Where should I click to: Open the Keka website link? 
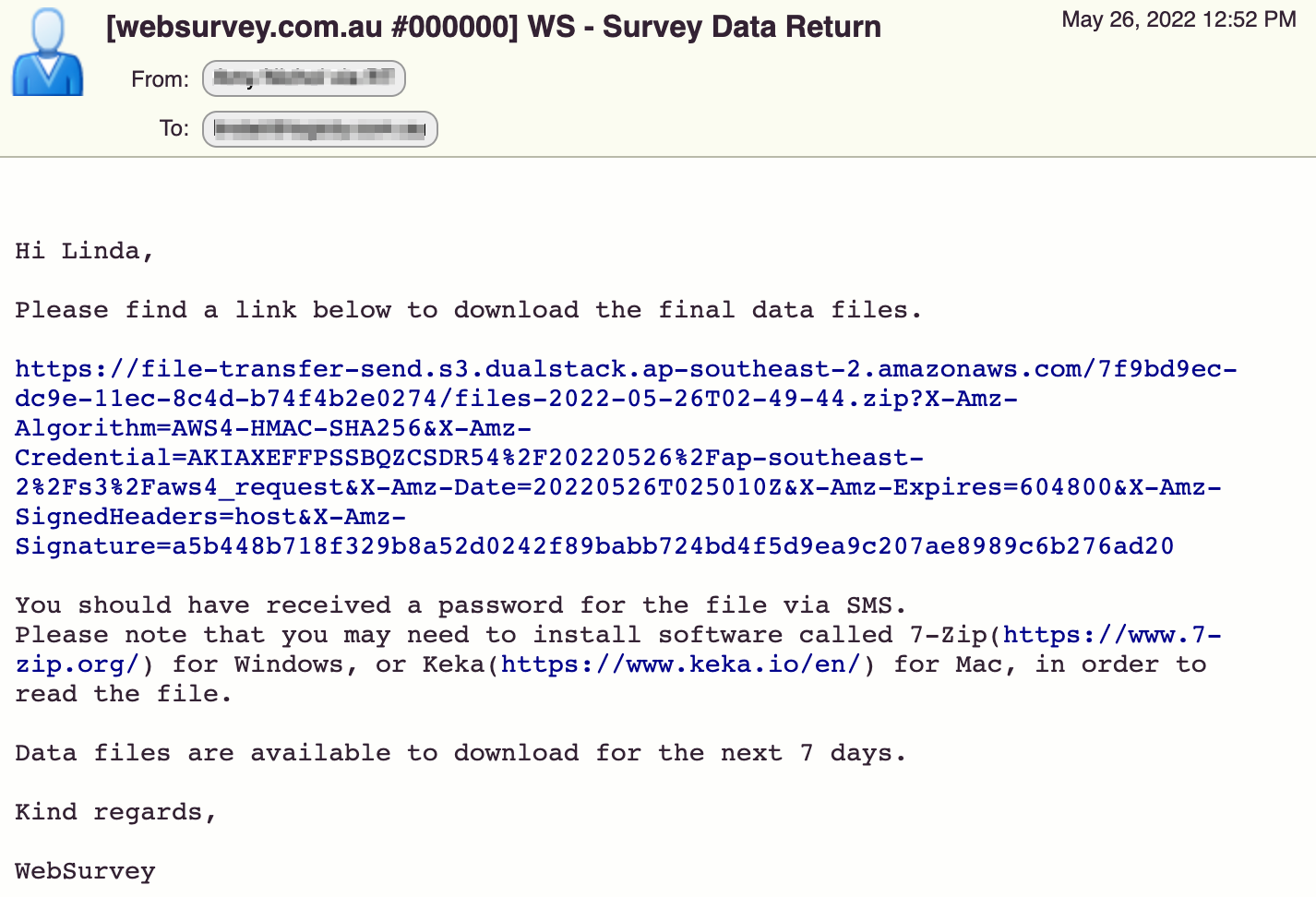click(x=681, y=664)
